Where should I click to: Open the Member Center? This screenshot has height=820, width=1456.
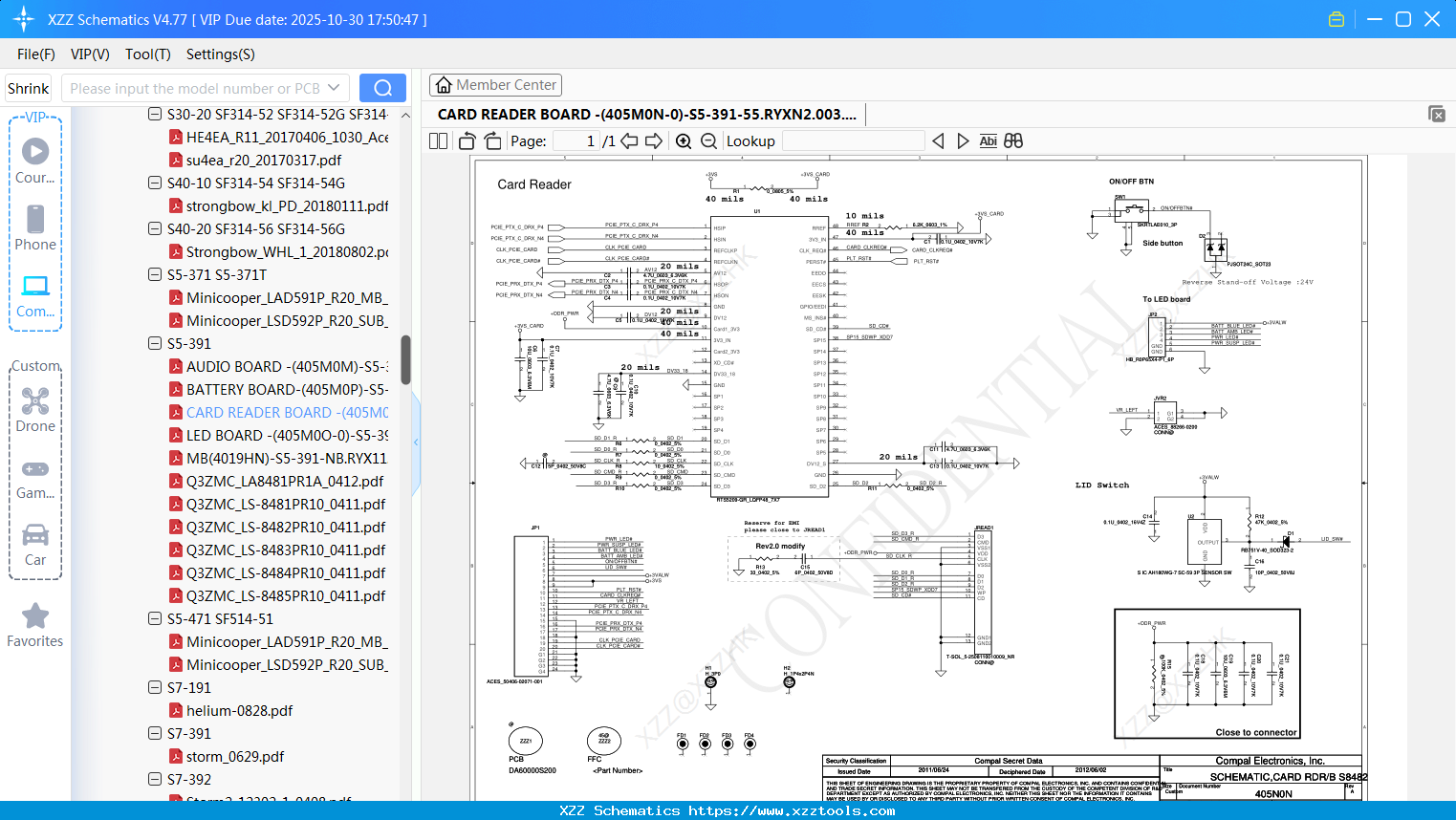pyautogui.click(x=495, y=85)
